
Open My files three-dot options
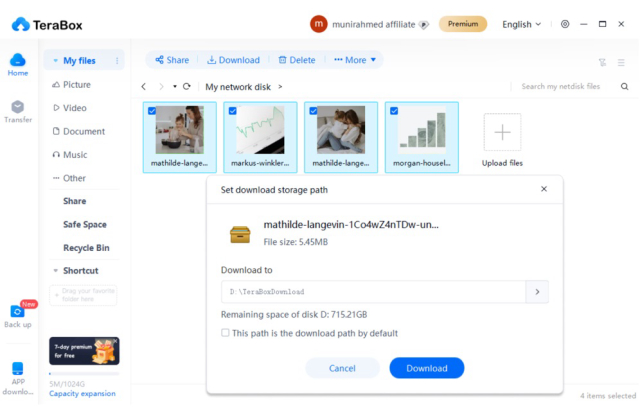[117, 61]
